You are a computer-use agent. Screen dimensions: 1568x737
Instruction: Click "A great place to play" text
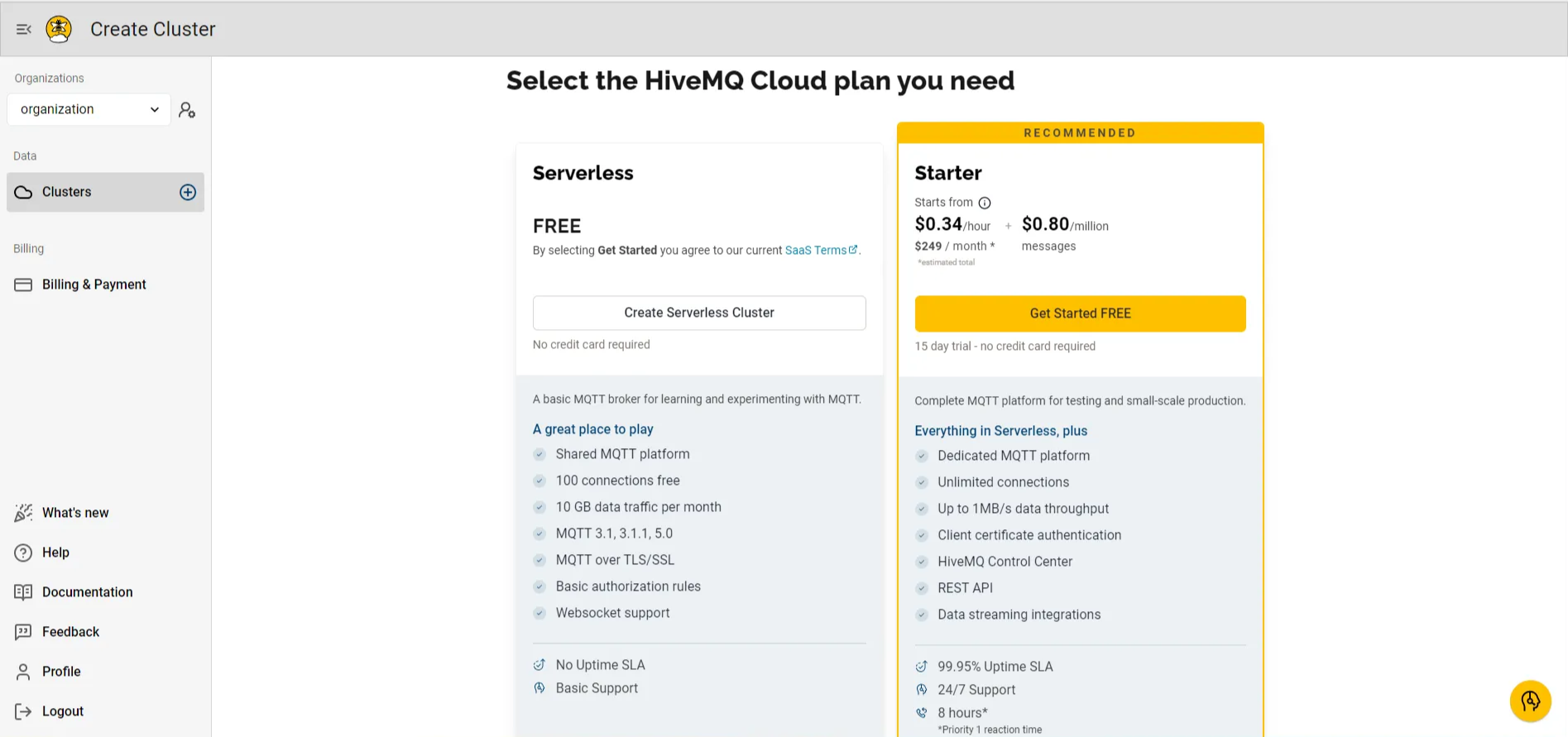click(x=592, y=429)
